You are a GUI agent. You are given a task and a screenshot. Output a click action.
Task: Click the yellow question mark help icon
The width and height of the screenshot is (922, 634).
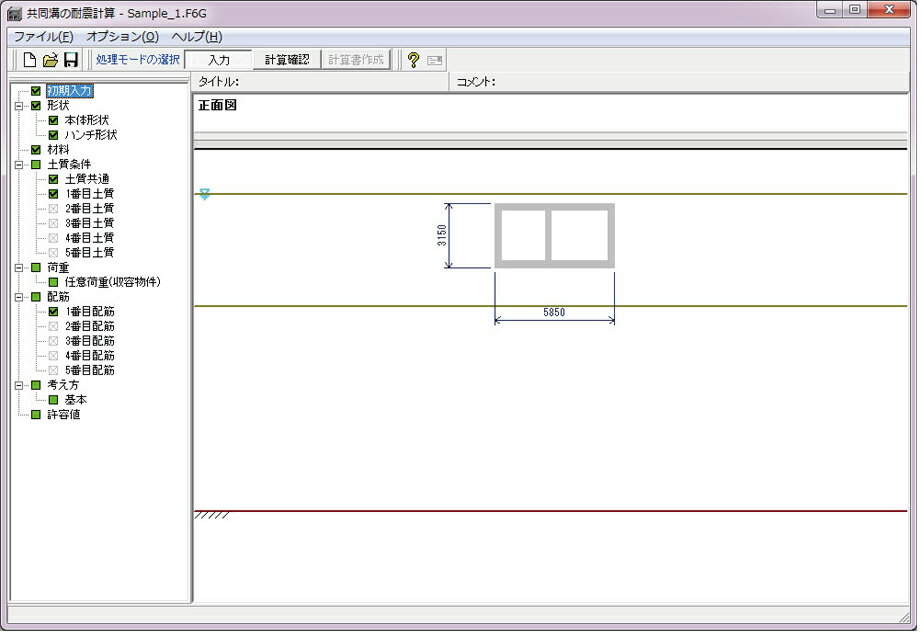tap(413, 60)
